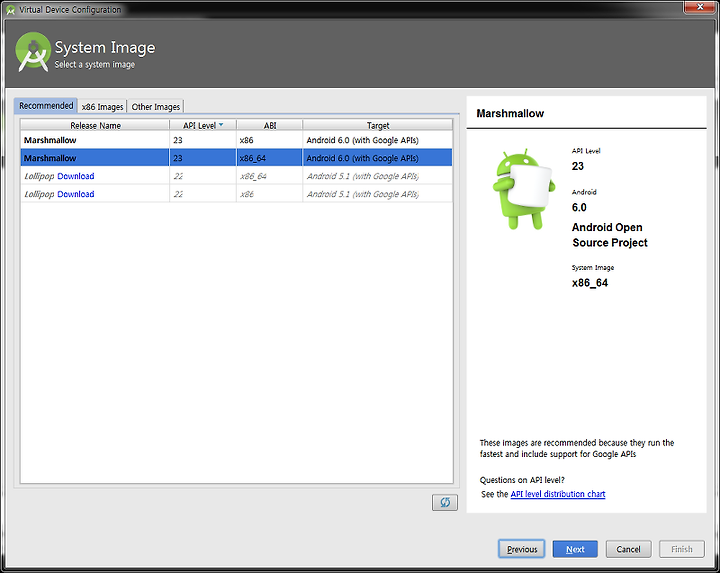Click the x86_64 System Image value
The height and width of the screenshot is (573, 720).
point(590,283)
